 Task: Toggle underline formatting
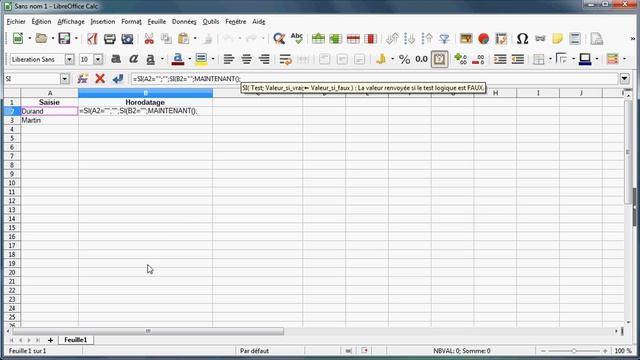tap(151, 59)
